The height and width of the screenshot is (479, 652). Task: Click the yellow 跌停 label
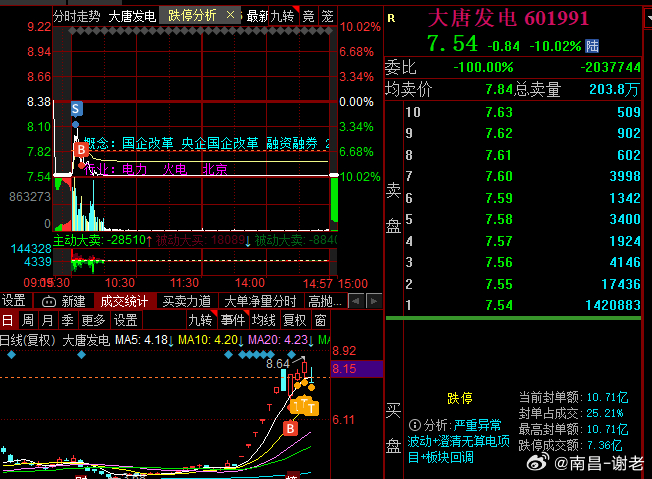click(459, 398)
